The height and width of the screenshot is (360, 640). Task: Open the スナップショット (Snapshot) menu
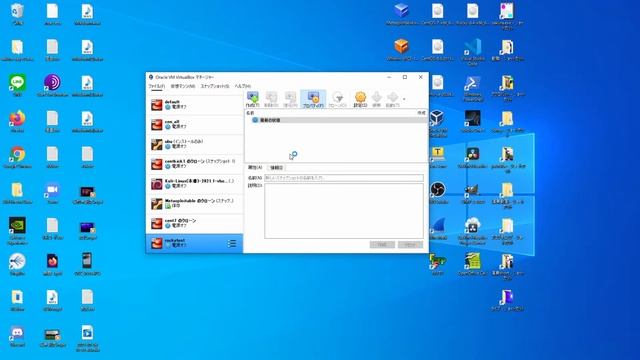(215, 86)
